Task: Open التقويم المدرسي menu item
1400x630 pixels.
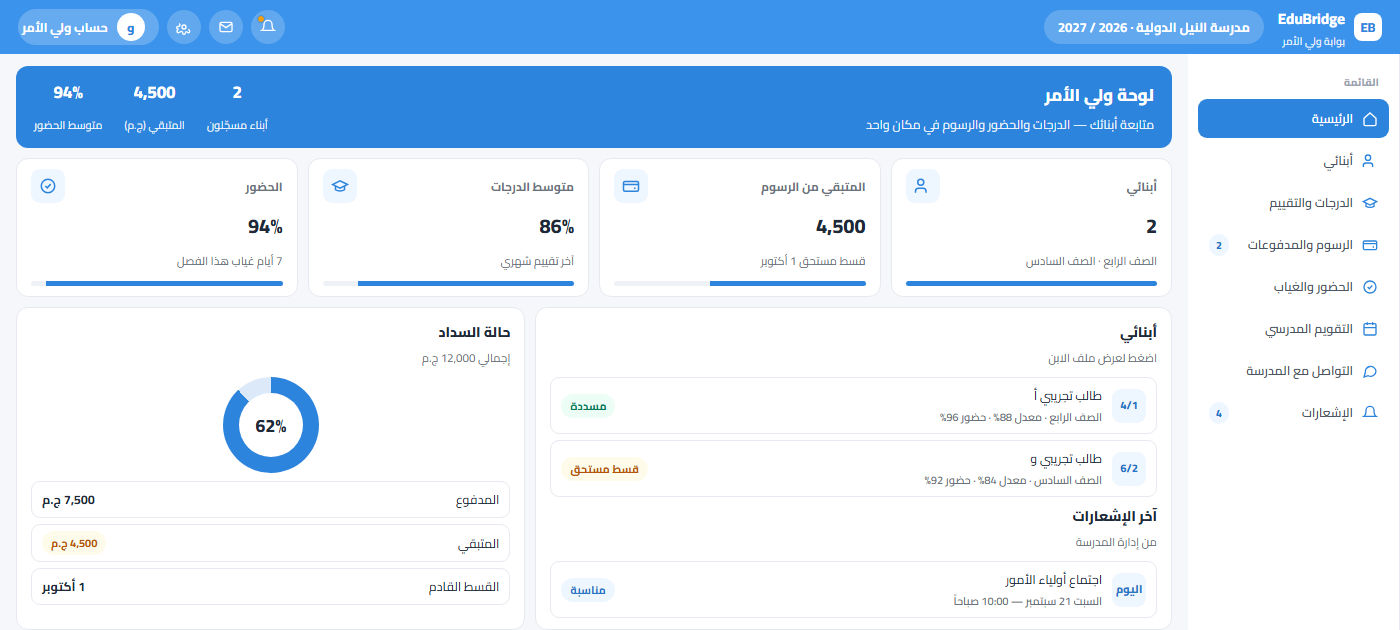Action: point(1293,329)
